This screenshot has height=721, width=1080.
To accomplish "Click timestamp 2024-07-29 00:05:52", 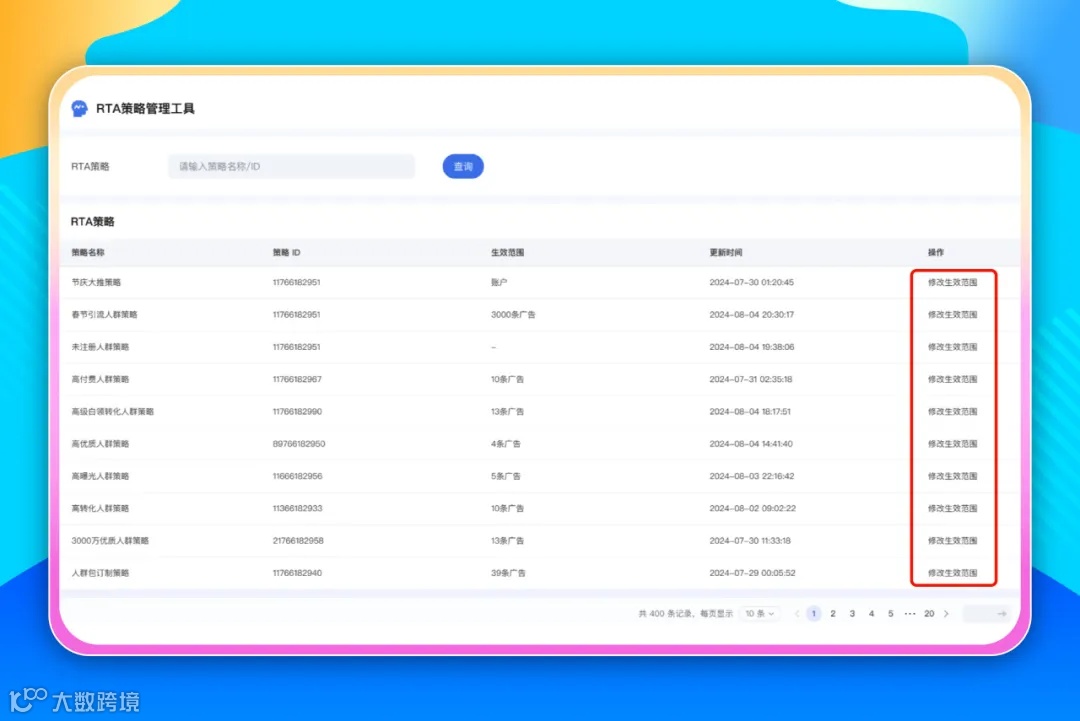I will (752, 573).
